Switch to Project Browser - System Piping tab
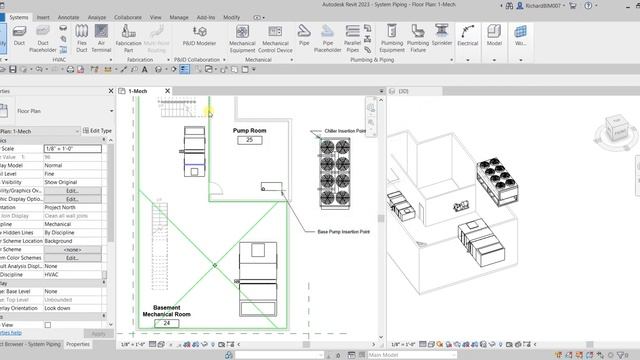640x360 pixels. click(x=31, y=344)
